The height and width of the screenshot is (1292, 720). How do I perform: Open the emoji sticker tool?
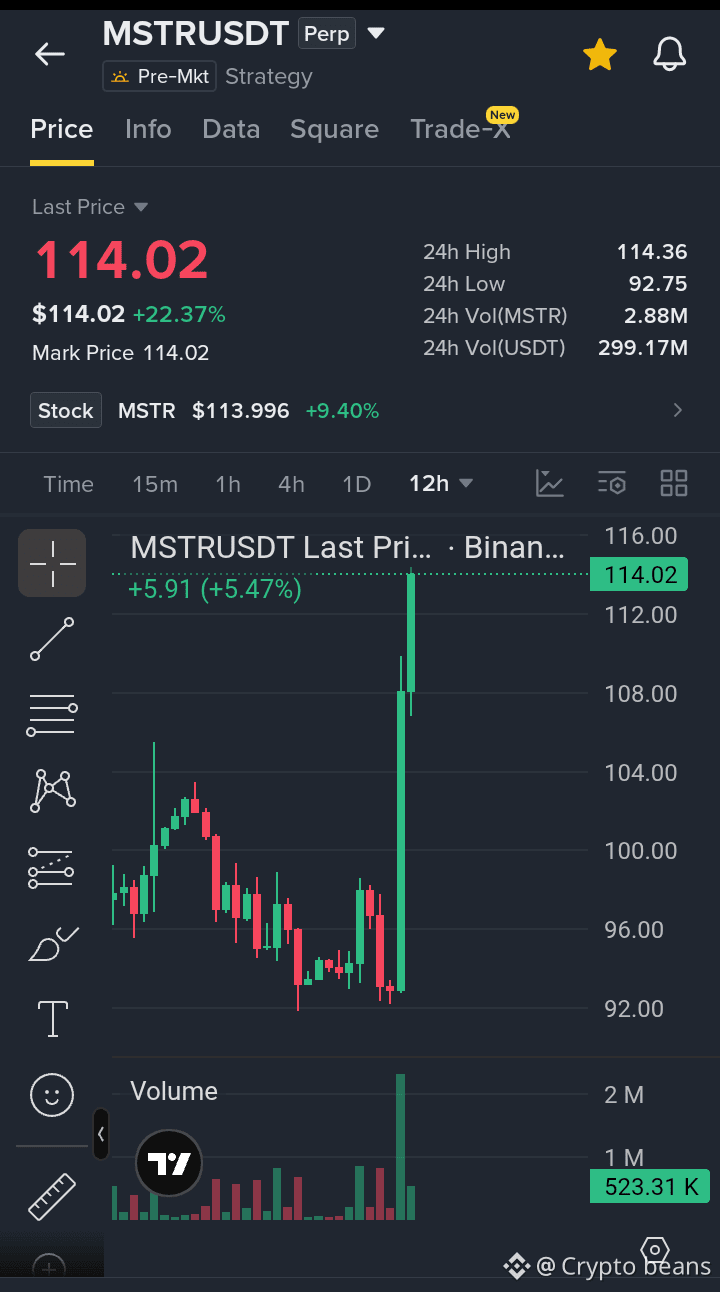52,1094
